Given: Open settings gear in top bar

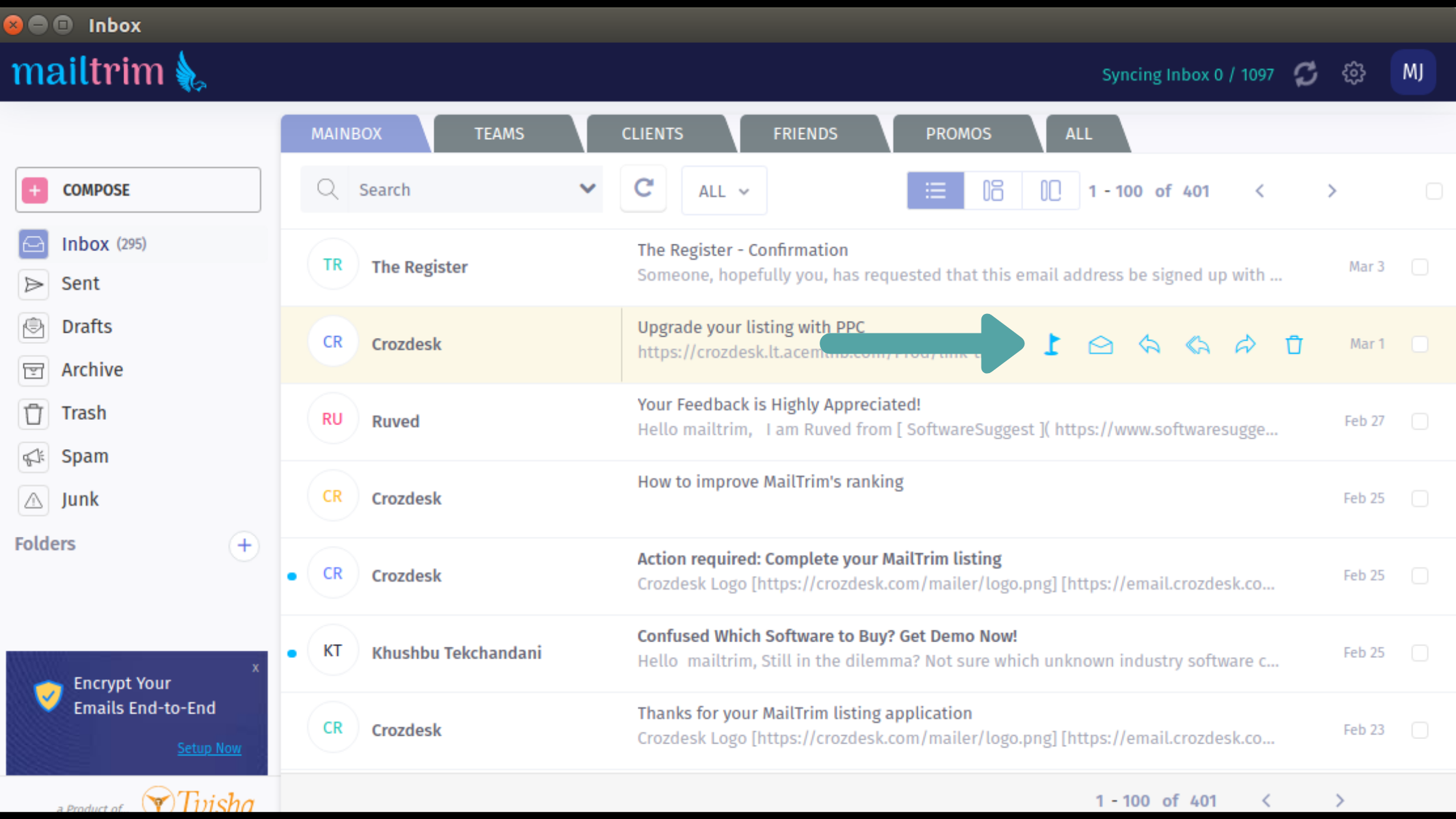Looking at the screenshot, I should click(1353, 73).
